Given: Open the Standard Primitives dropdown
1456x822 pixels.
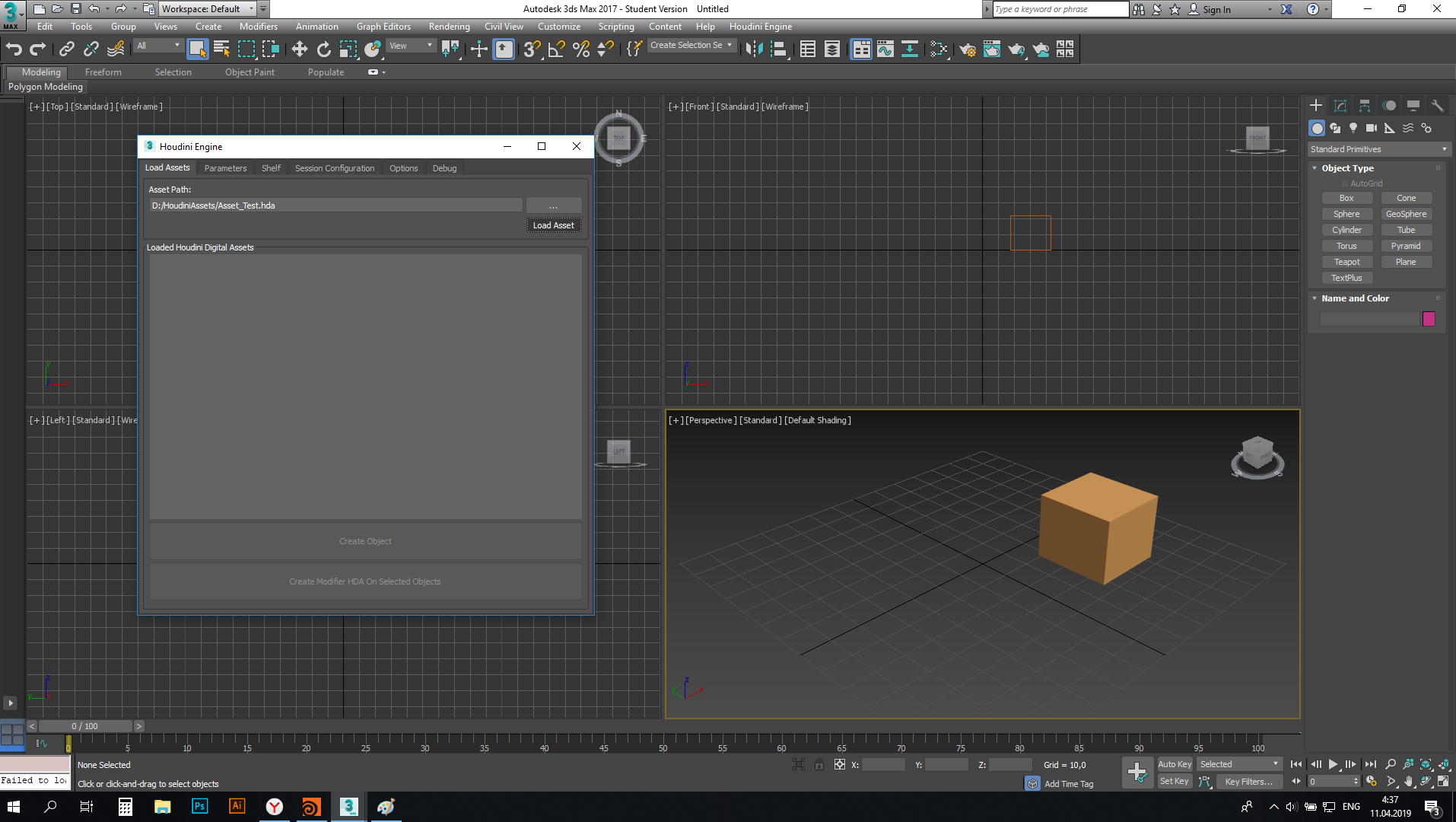Looking at the screenshot, I should [x=1378, y=149].
